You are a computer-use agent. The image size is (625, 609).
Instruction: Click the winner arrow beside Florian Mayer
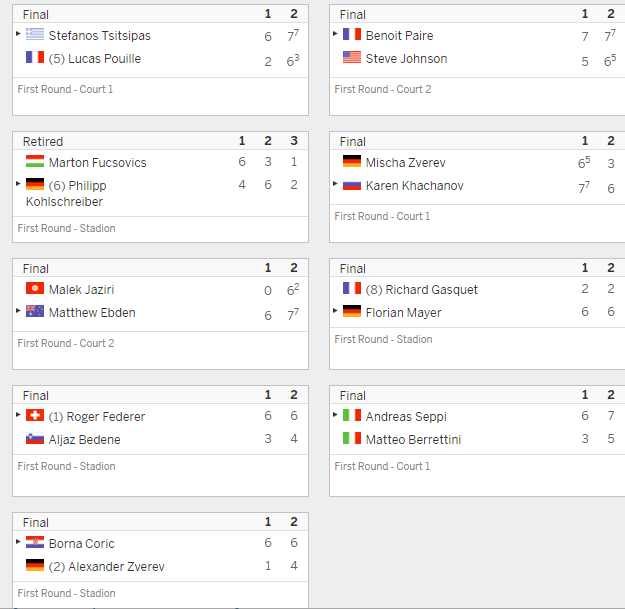tap(335, 310)
